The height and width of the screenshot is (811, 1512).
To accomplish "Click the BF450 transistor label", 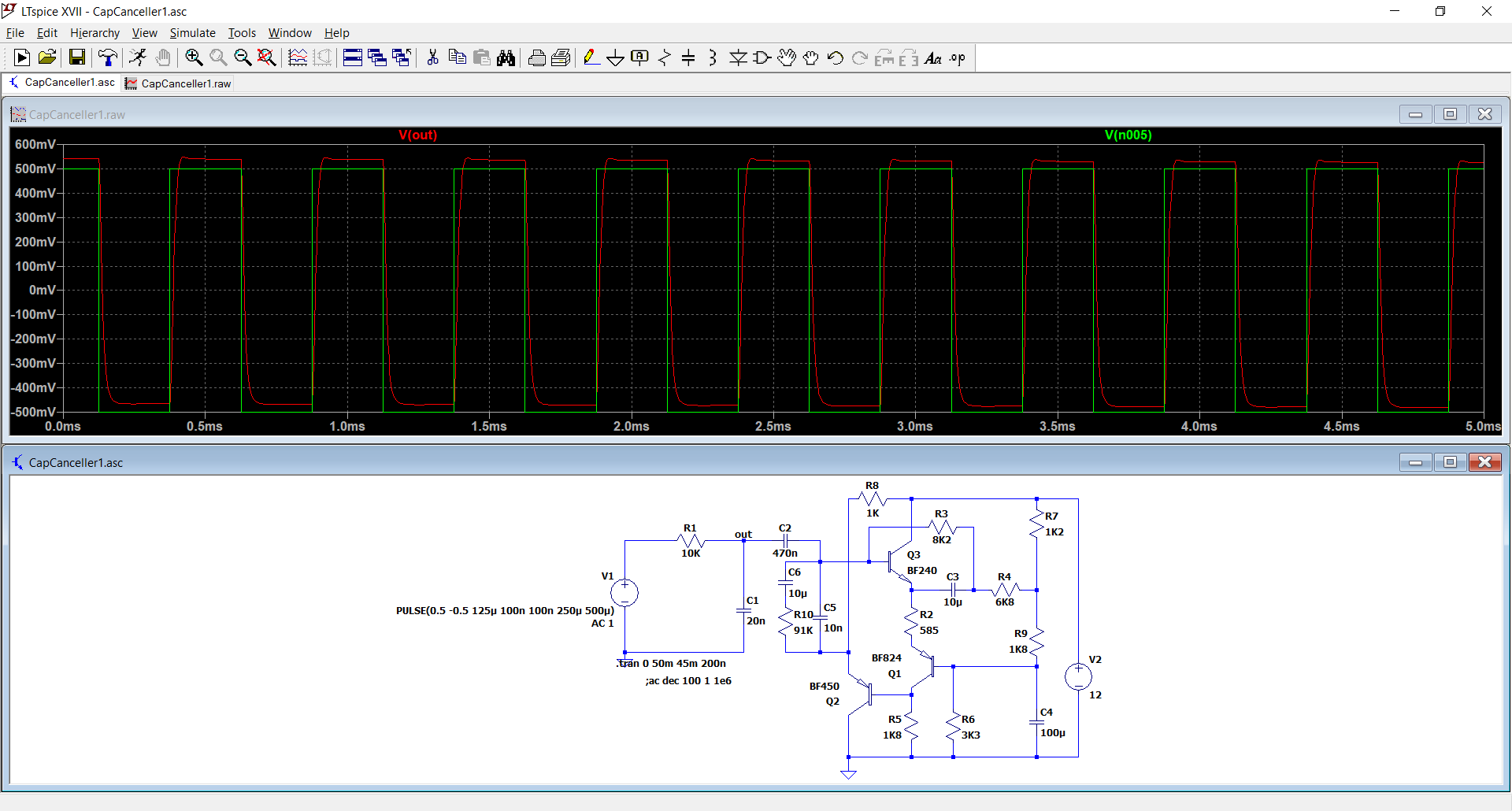I will [x=825, y=686].
